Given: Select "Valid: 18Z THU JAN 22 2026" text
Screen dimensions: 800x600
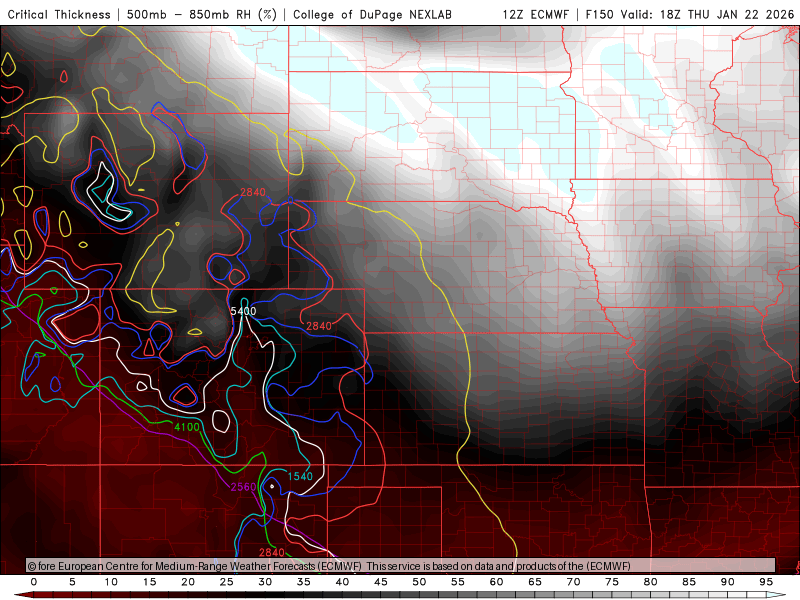Looking at the screenshot, I should (708, 14).
